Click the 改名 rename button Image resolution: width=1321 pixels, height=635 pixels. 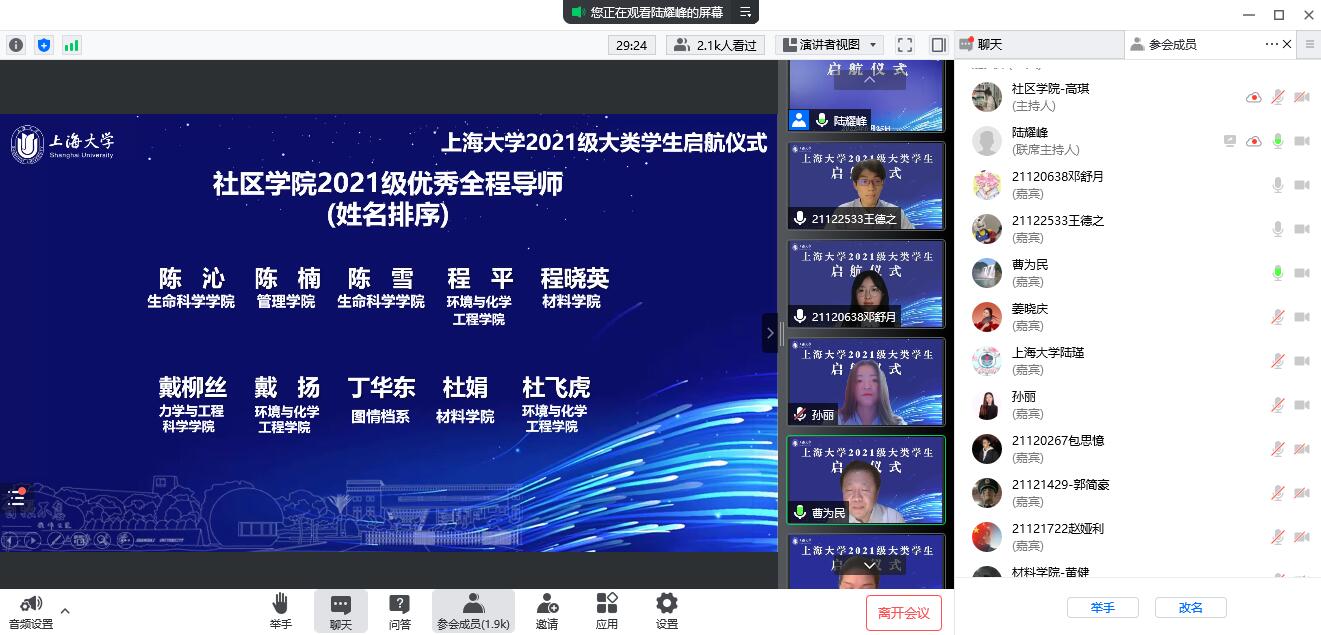coord(1191,607)
